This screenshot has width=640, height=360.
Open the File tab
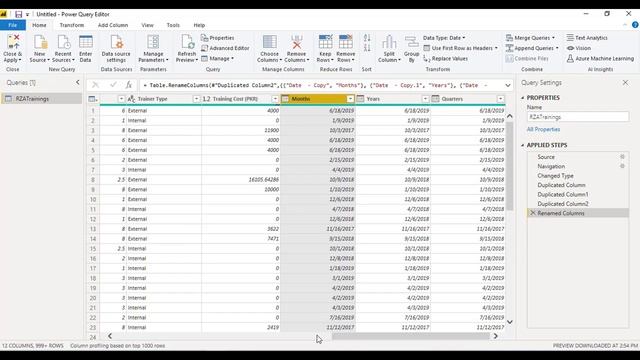point(13,25)
